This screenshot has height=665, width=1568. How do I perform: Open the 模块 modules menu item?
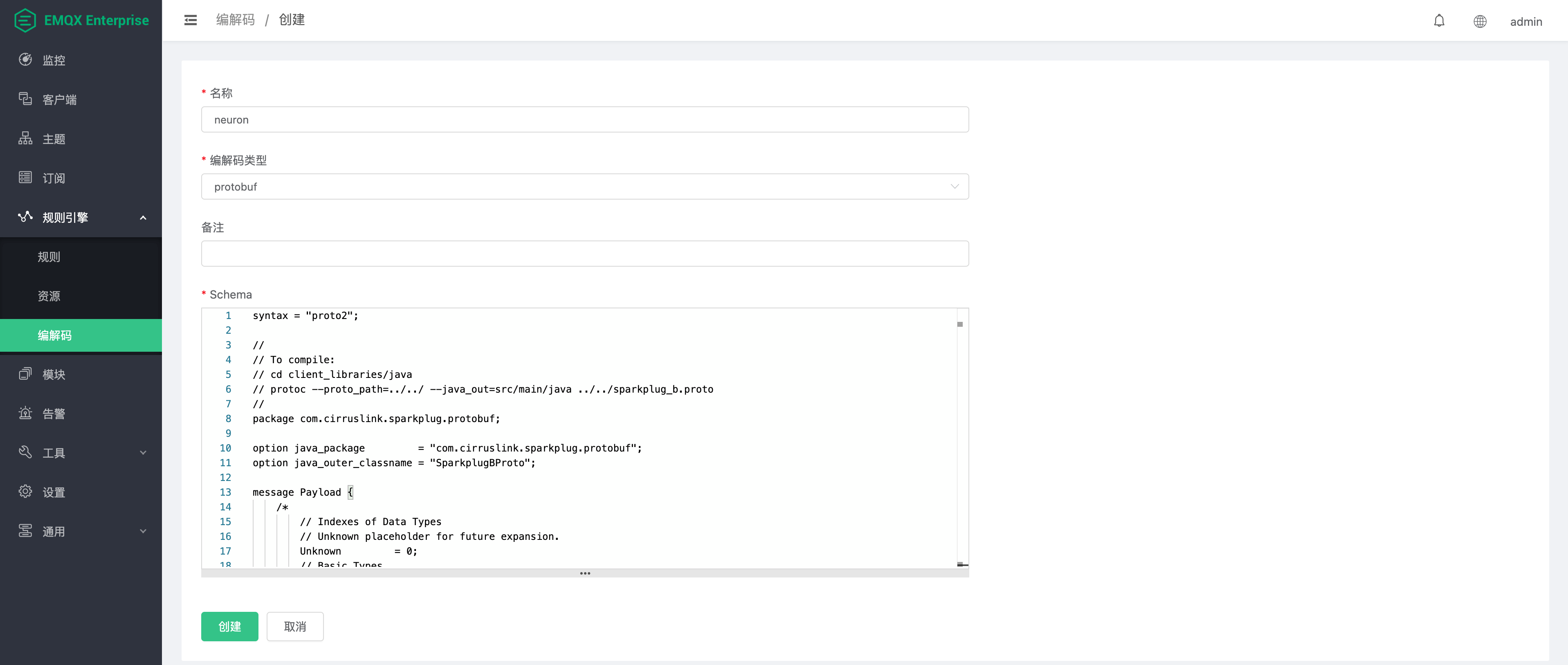pyautogui.click(x=54, y=375)
